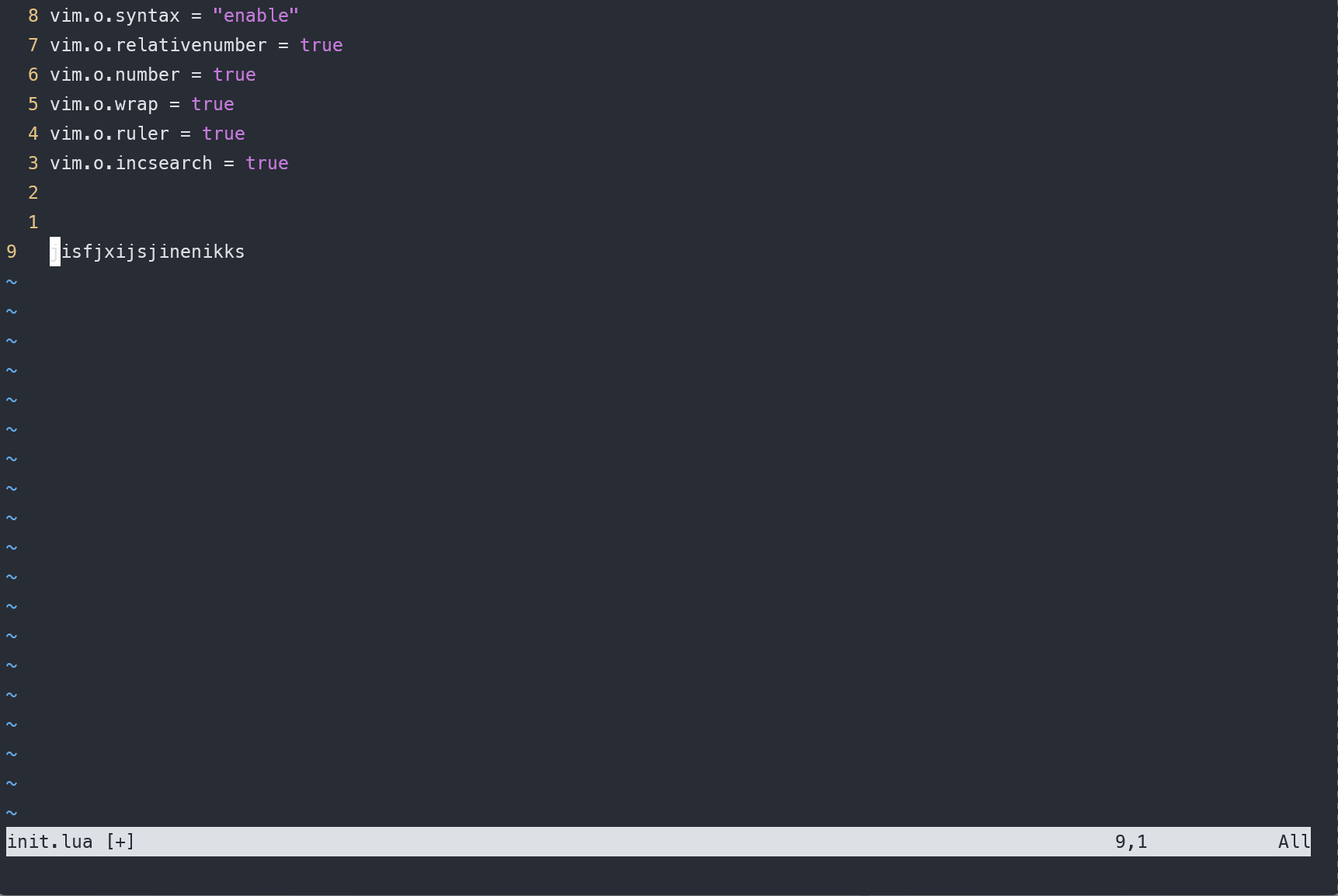Place cursor on 'vim.o.syntax' text
Screen dimensions: 1338x896
(115, 16)
